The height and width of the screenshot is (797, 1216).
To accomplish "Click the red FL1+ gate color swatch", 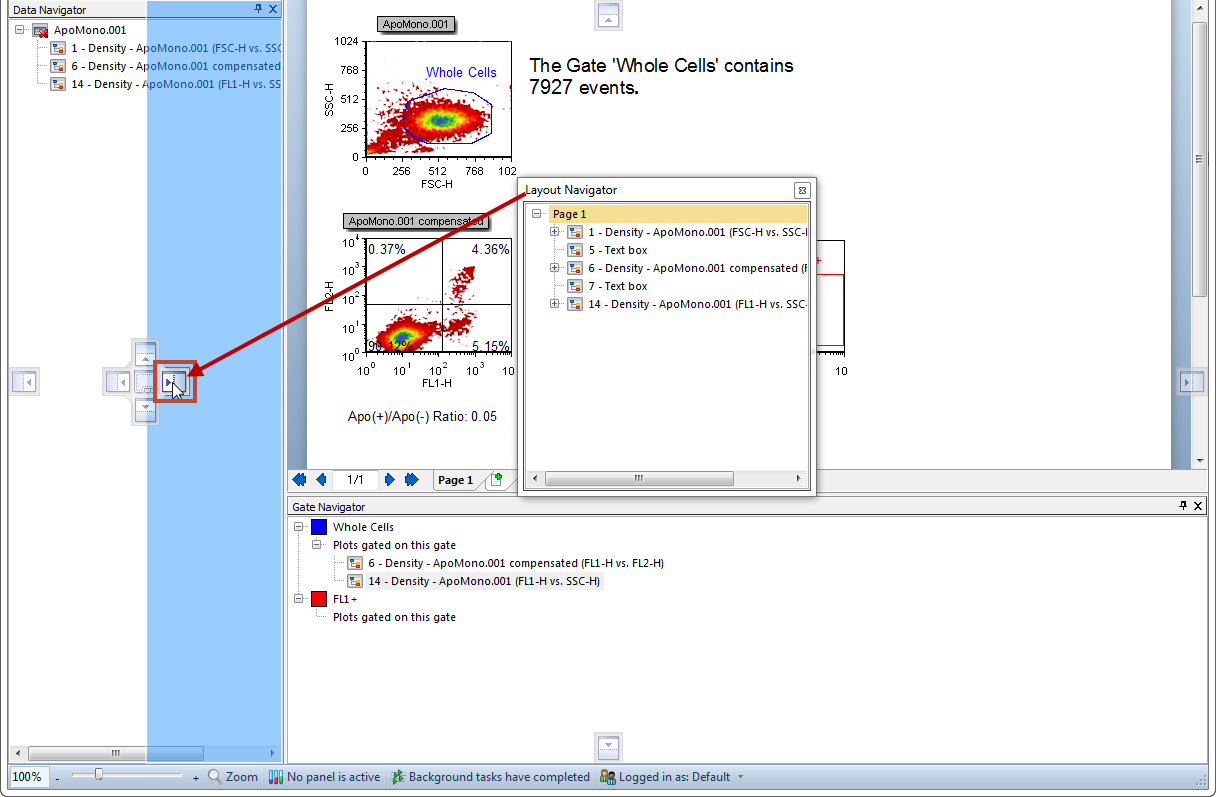I will (319, 599).
